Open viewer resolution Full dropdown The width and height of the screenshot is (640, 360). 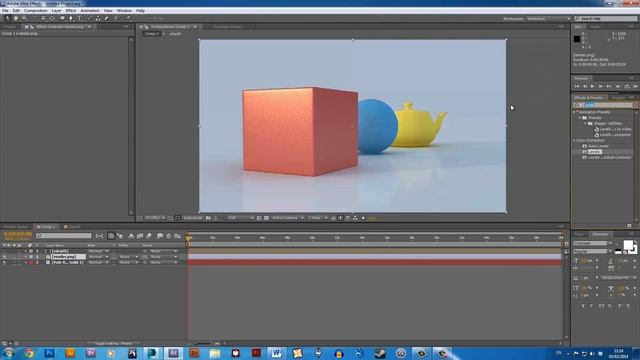pyautogui.click(x=241, y=218)
